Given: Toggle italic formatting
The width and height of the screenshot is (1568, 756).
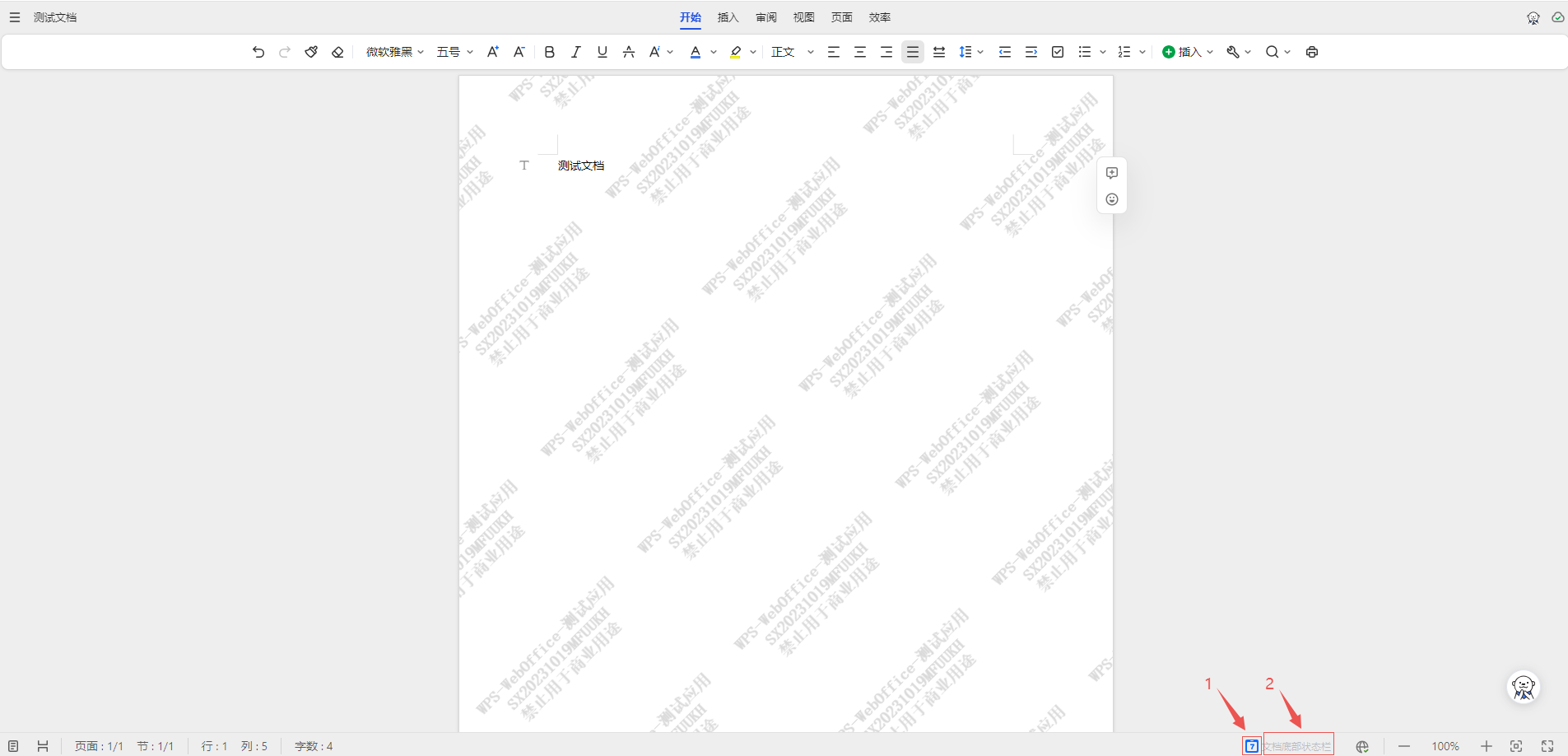Looking at the screenshot, I should coord(576,52).
